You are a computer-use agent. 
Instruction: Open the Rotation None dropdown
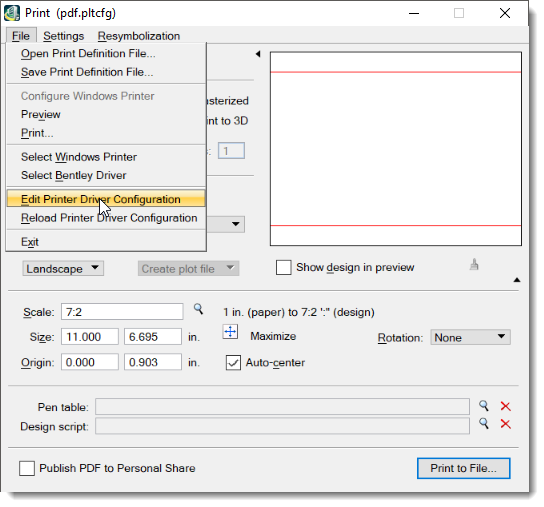(x=470, y=337)
